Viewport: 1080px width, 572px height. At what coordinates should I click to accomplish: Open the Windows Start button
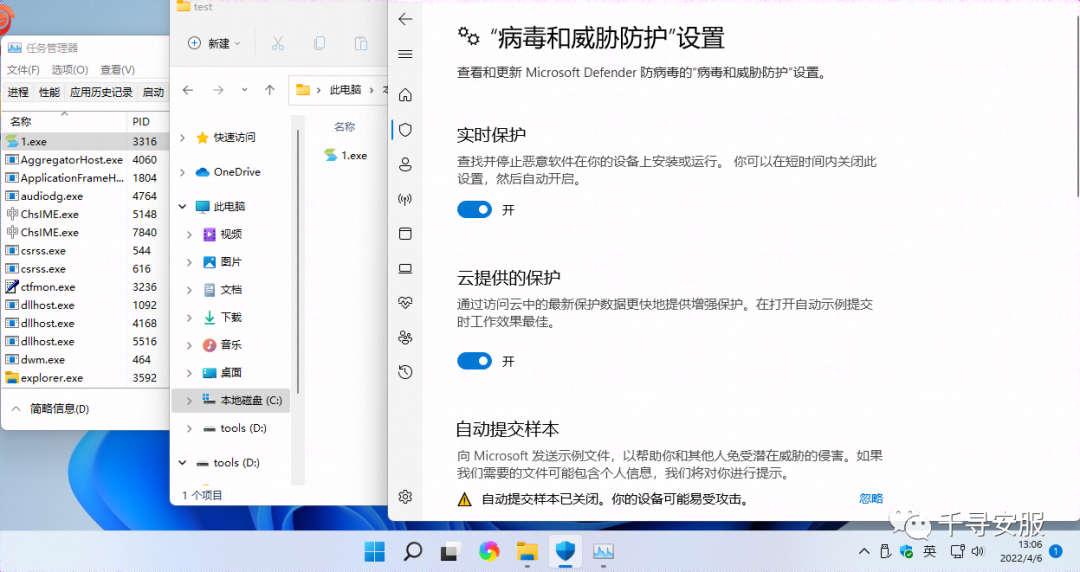[375, 551]
